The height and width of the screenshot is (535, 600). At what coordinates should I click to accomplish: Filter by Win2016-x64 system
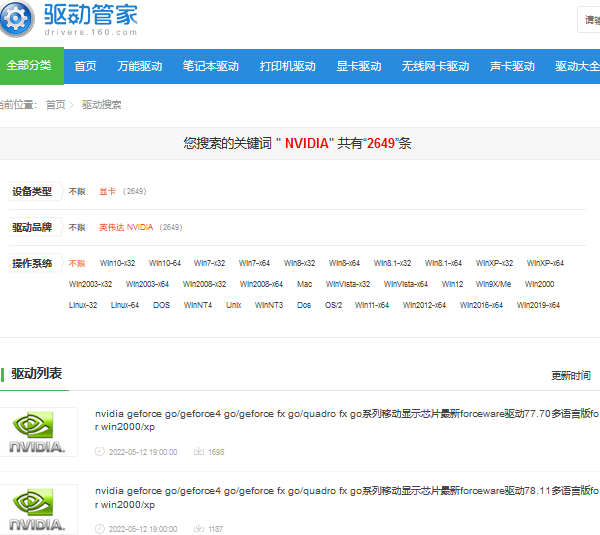point(481,305)
